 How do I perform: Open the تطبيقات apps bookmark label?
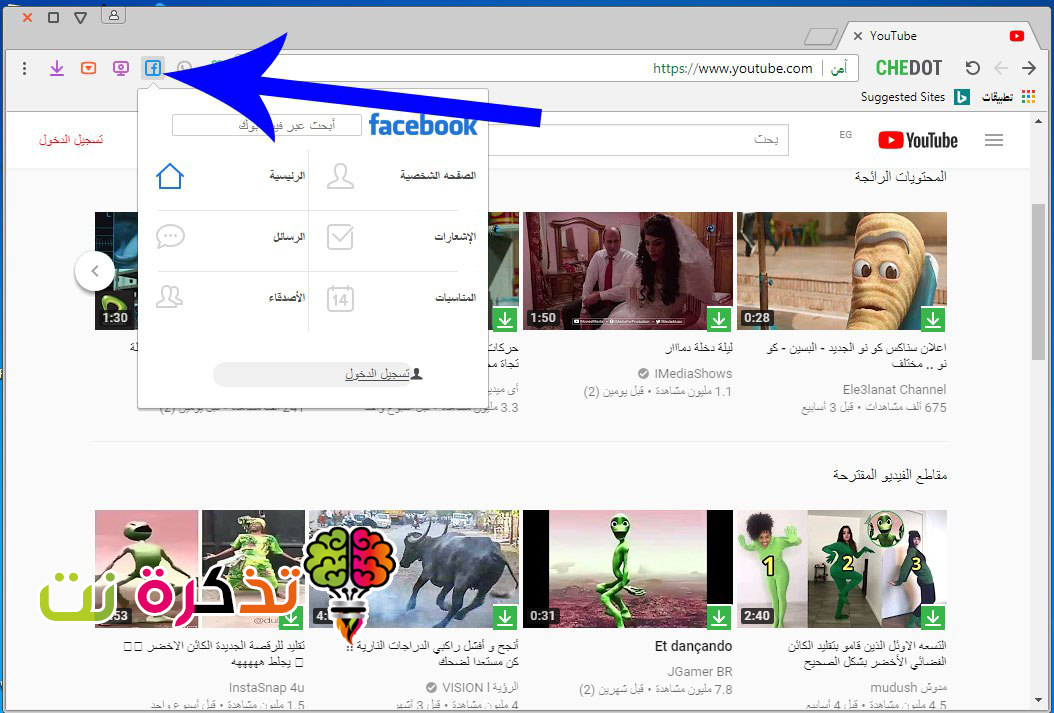tap(998, 97)
